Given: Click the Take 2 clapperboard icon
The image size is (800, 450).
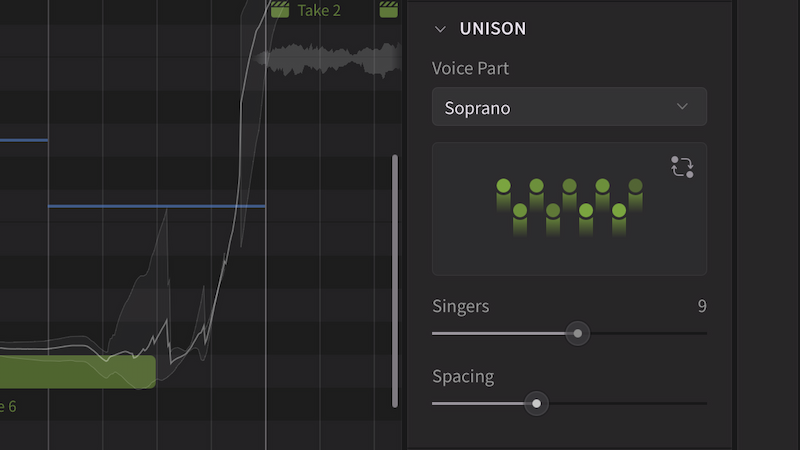Looking at the screenshot, I should [280, 10].
